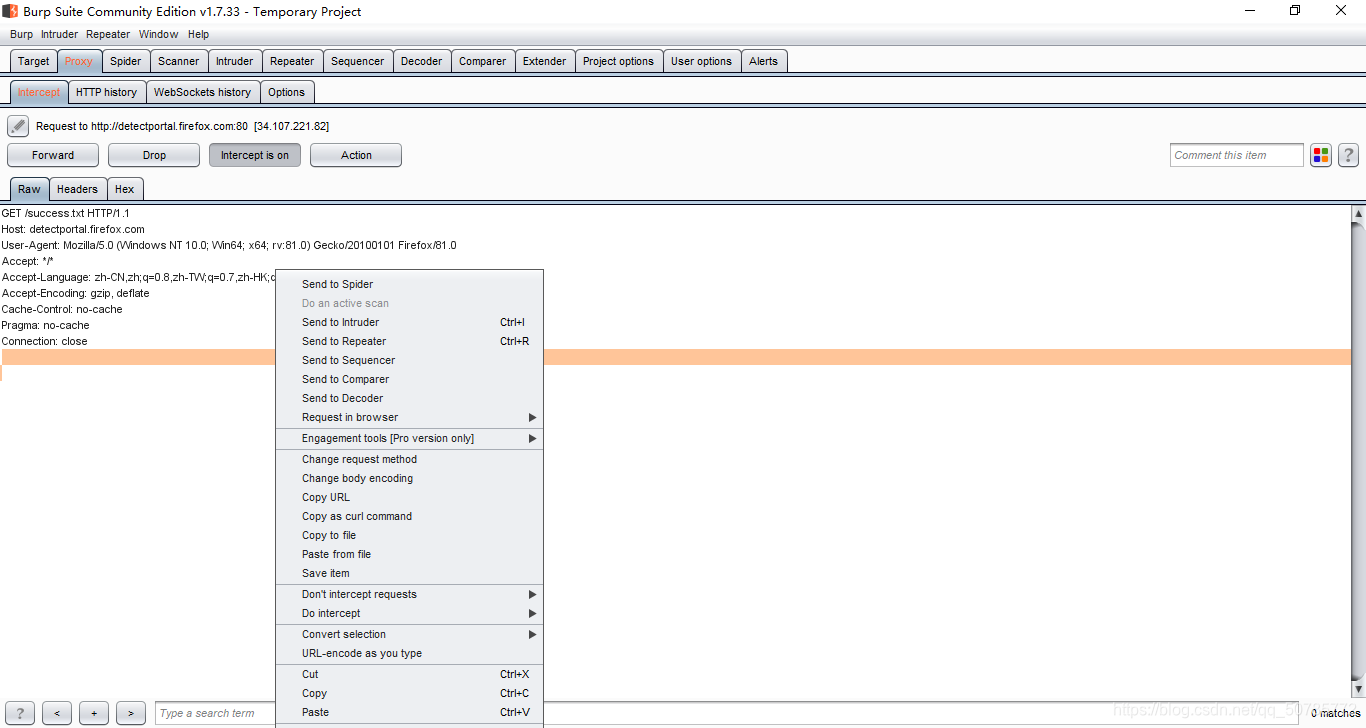
Task: Expand the Convert selection submenu
Action: point(409,634)
